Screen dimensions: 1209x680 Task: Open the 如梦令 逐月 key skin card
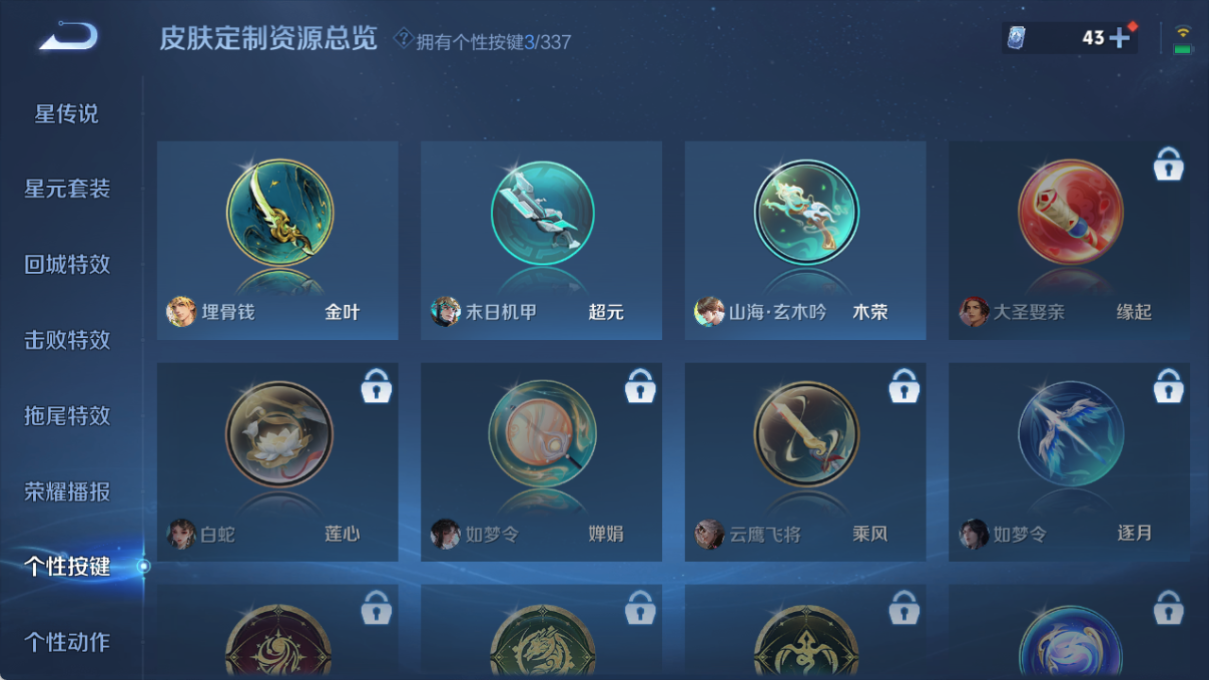1069,462
